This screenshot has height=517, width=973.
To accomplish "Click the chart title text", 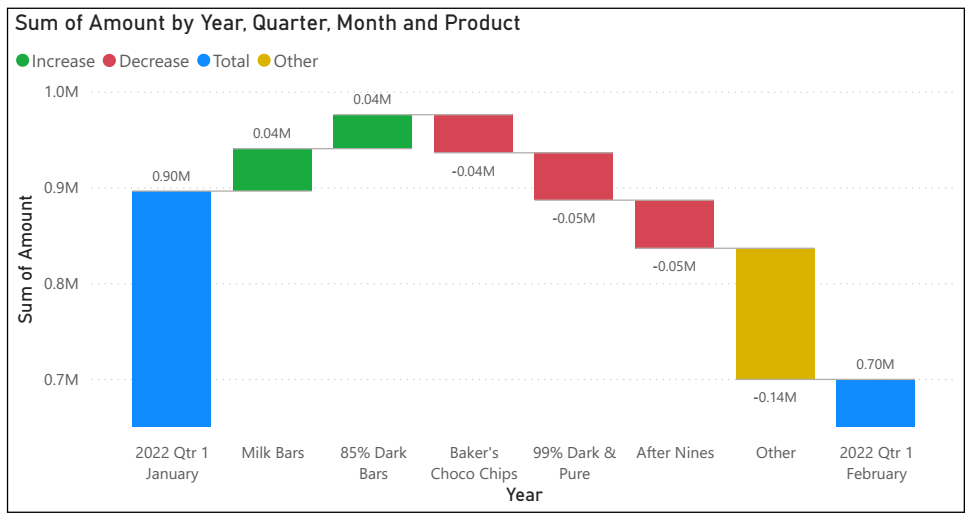I will pyautogui.click(x=268, y=23).
